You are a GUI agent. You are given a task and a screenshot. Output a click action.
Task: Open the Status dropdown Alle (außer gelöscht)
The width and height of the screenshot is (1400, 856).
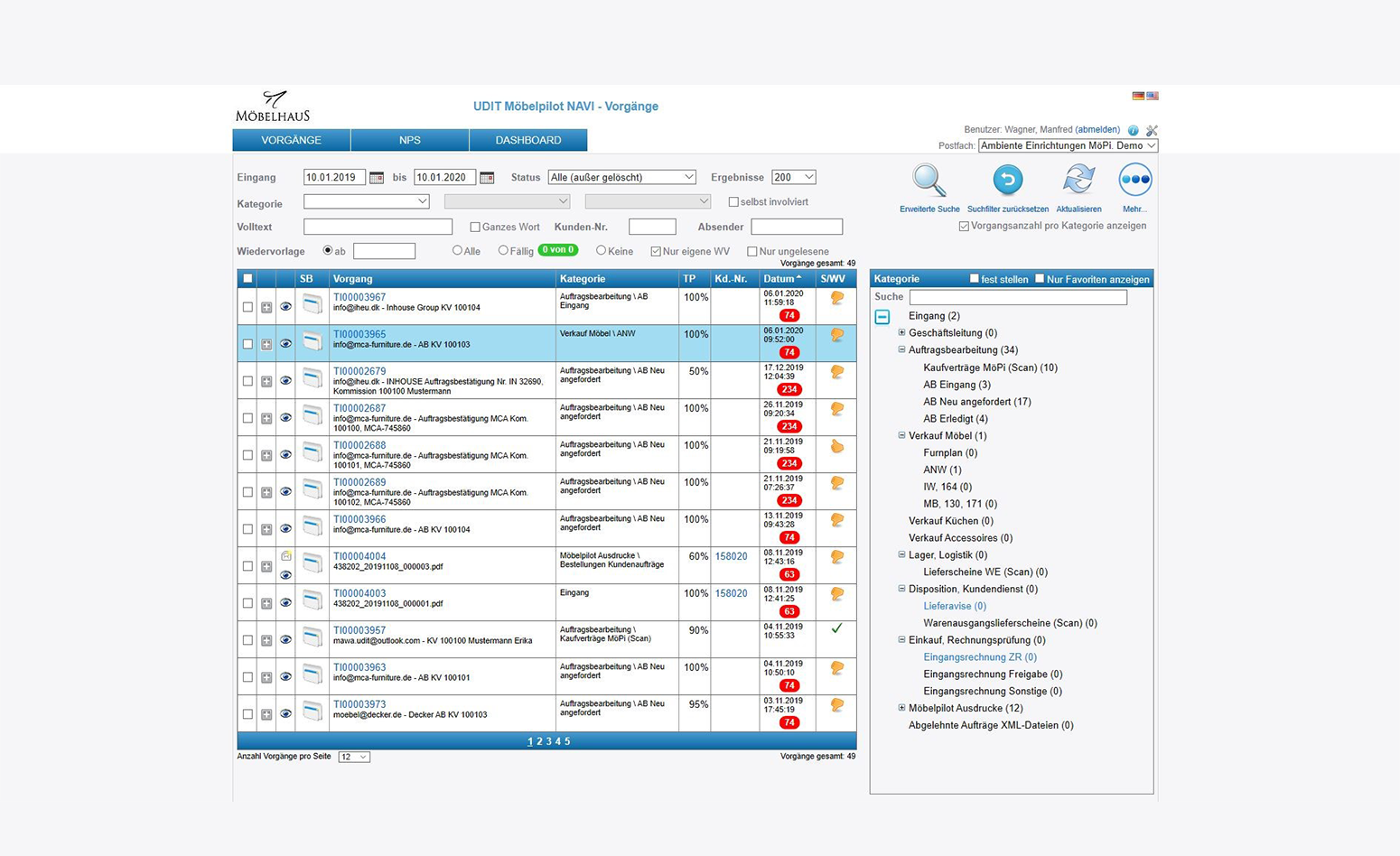click(x=622, y=177)
